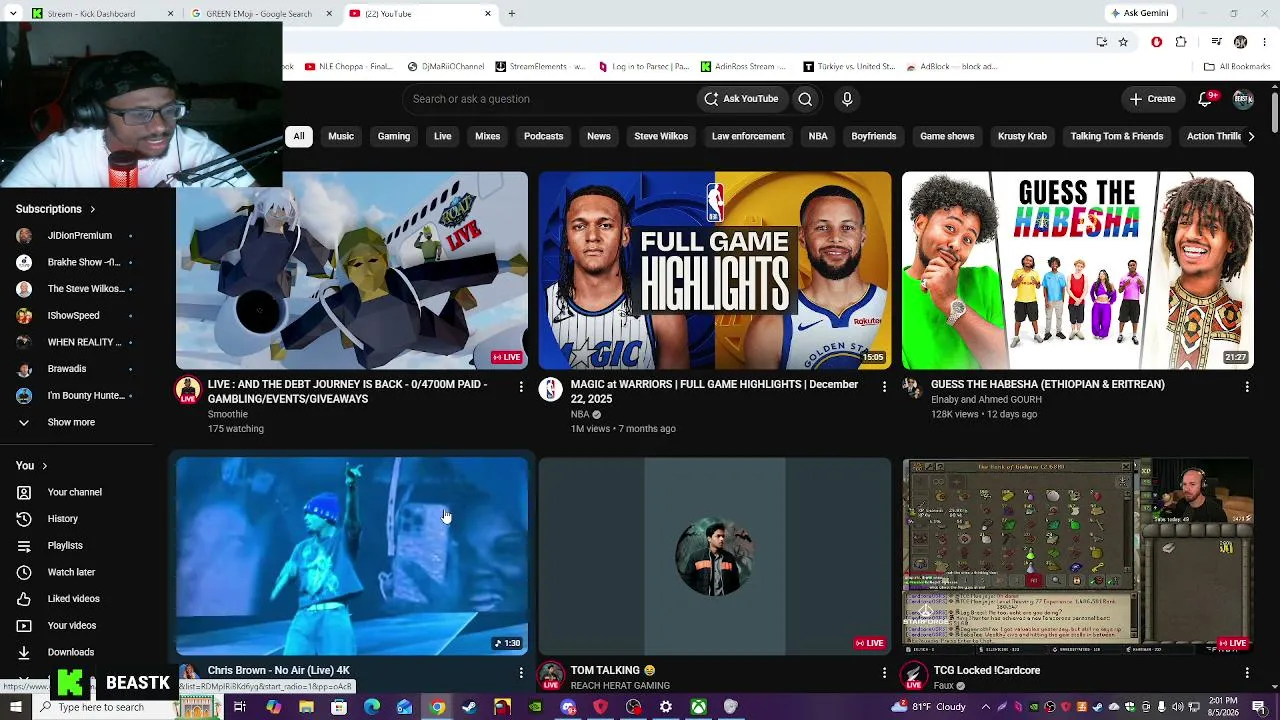This screenshot has width=1280, height=720.
Task: Open the AdBlock bookmark
Action: click(x=951, y=67)
